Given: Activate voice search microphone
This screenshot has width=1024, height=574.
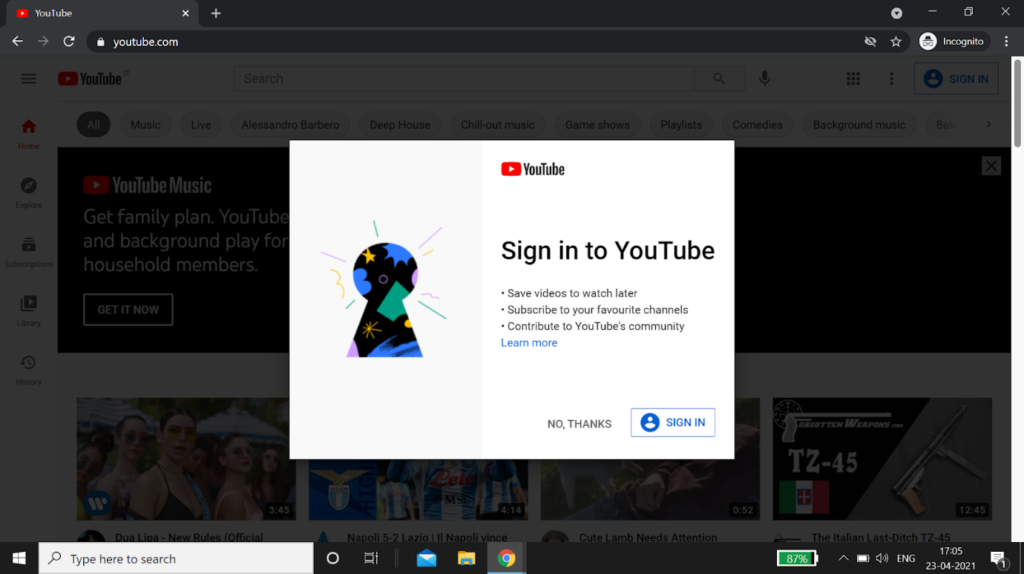Looking at the screenshot, I should point(765,79).
